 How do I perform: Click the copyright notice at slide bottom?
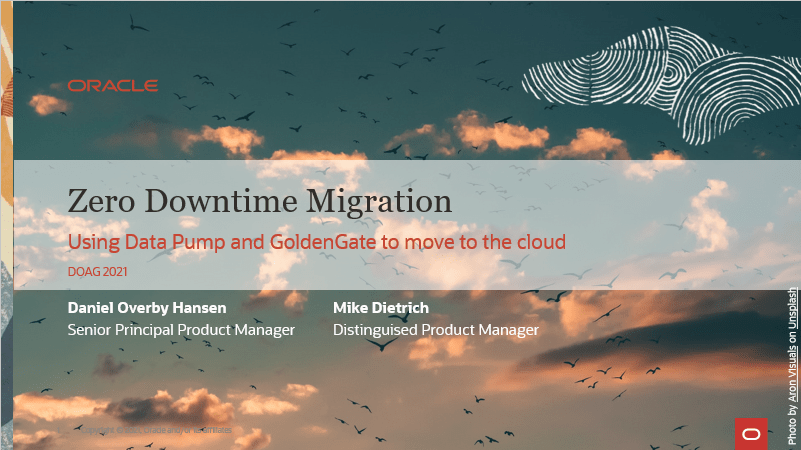(x=150, y=430)
